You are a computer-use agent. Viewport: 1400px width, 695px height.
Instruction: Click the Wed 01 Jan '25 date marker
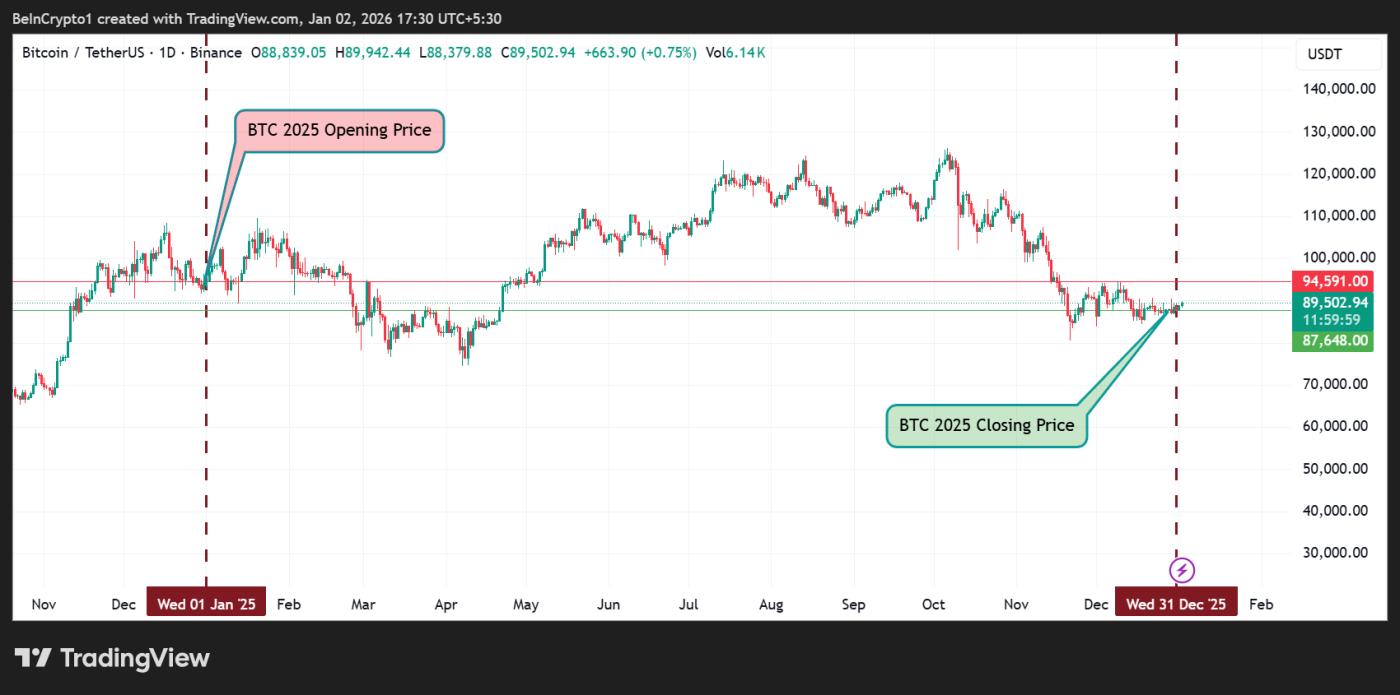206,604
